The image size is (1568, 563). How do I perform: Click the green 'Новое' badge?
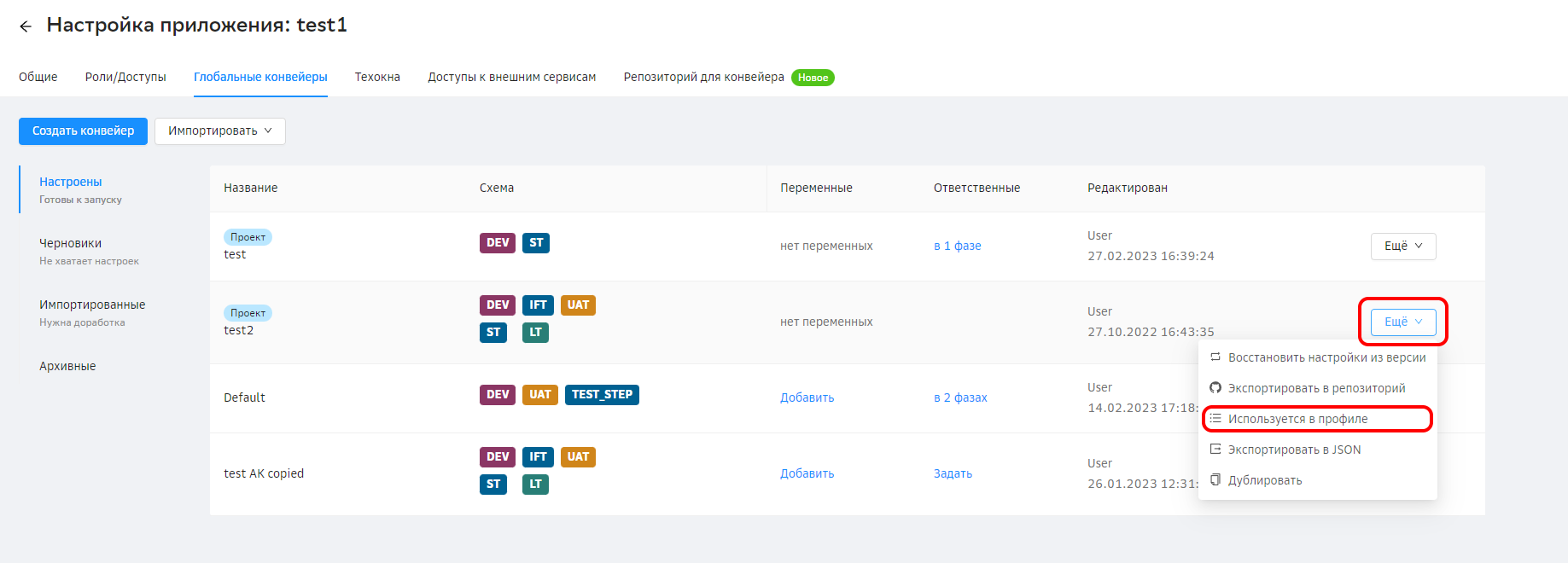tap(813, 78)
